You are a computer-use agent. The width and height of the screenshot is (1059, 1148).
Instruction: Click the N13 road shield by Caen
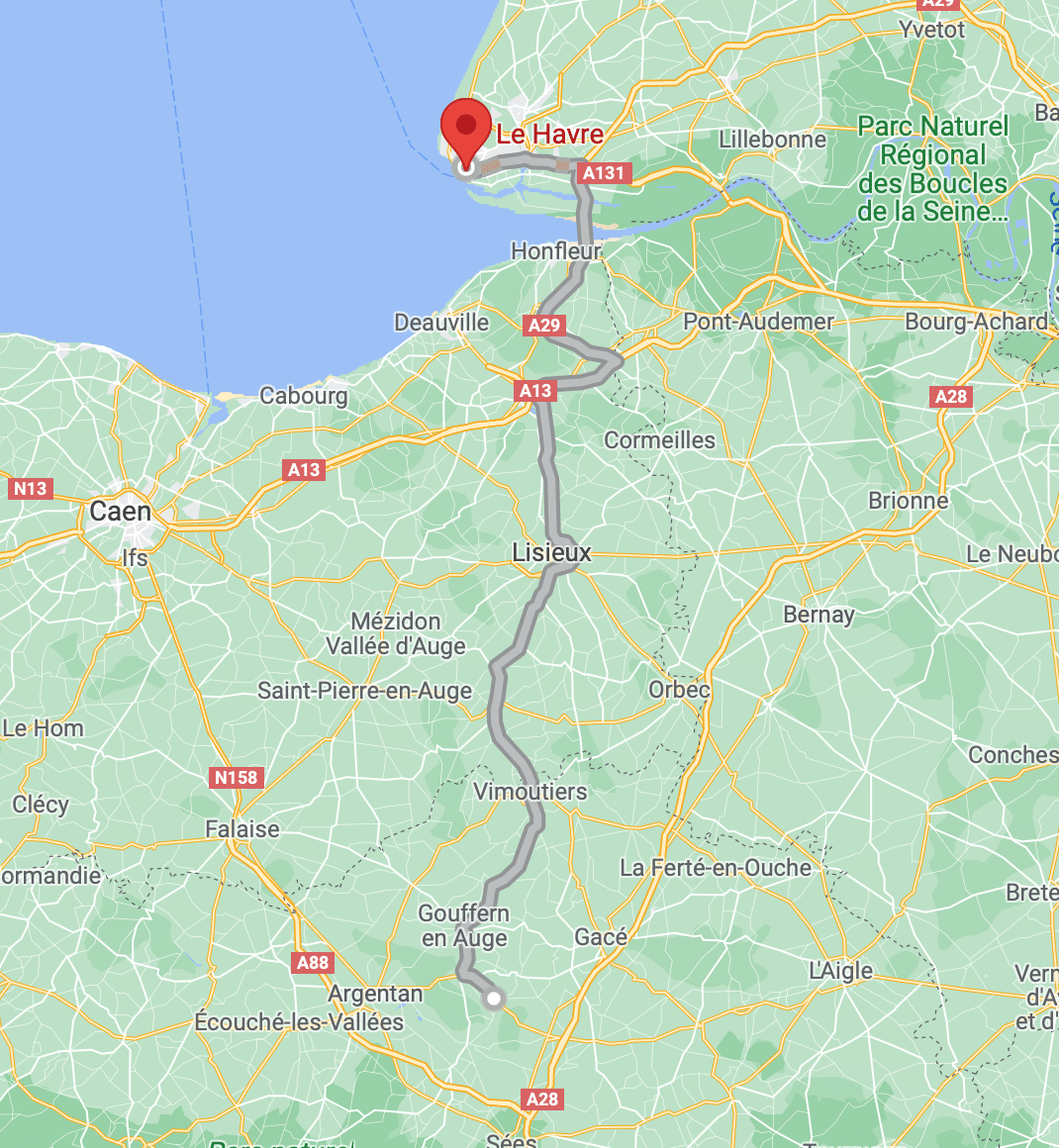pyautogui.click(x=30, y=488)
